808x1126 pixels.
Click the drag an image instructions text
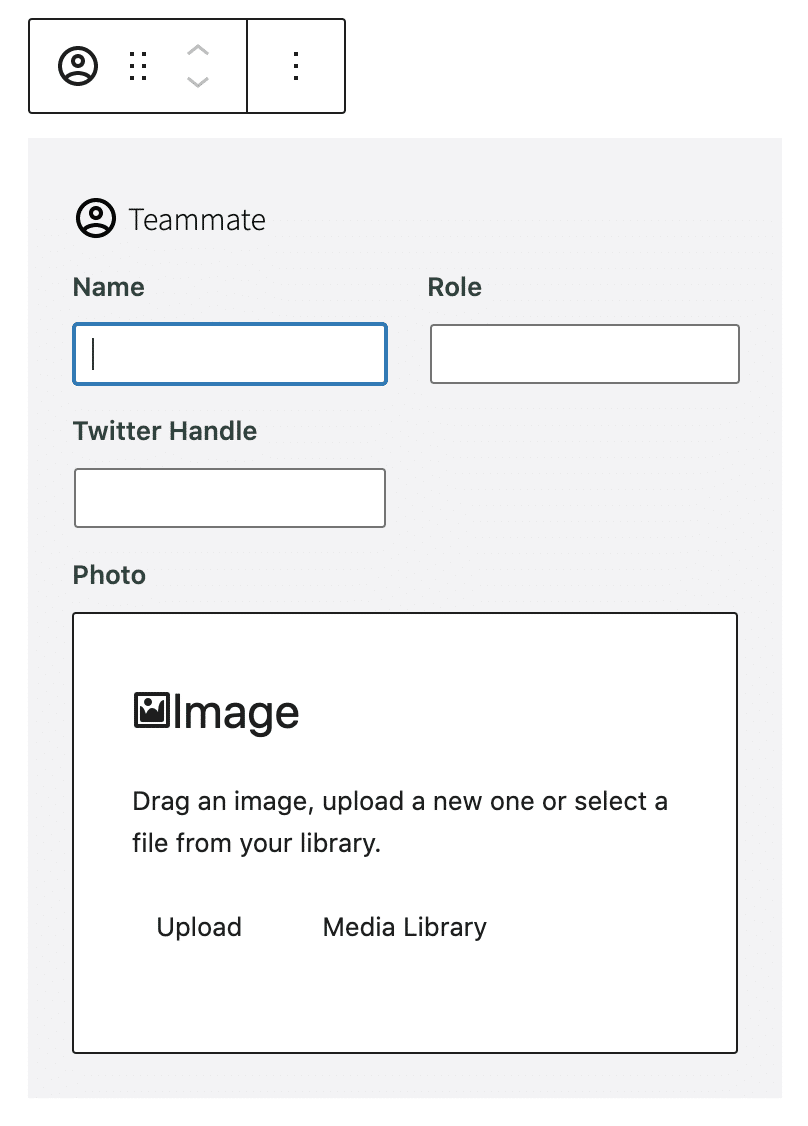[400, 822]
